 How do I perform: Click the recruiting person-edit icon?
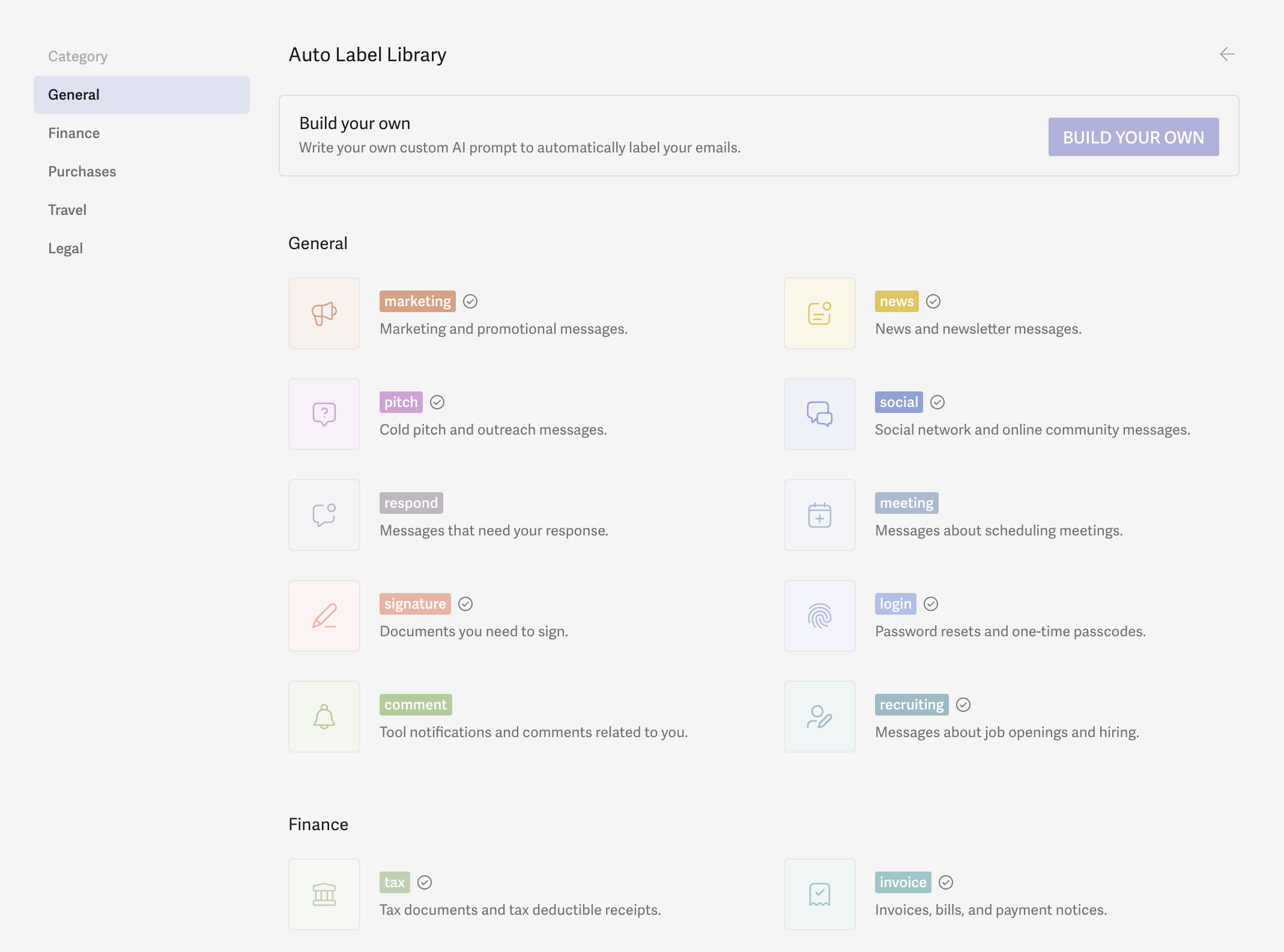(x=819, y=717)
